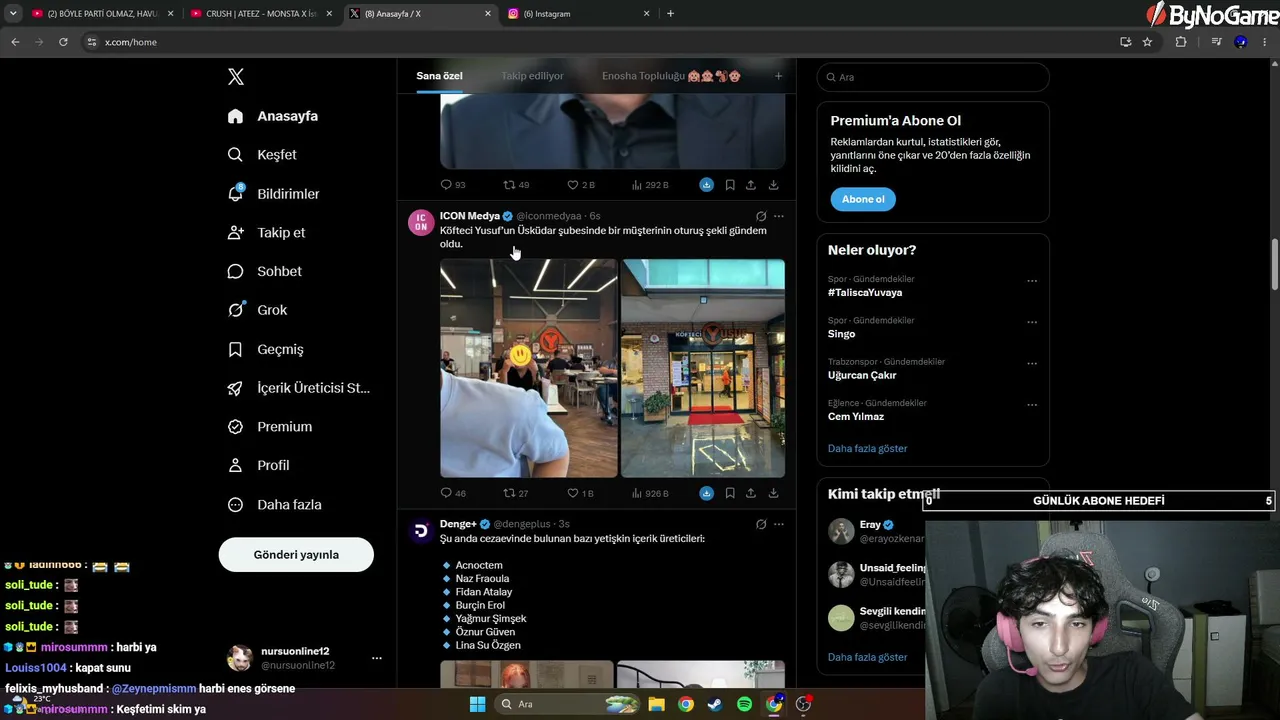Open options for Singo trend
Screen dimensions: 1280x720
coord(1032,322)
